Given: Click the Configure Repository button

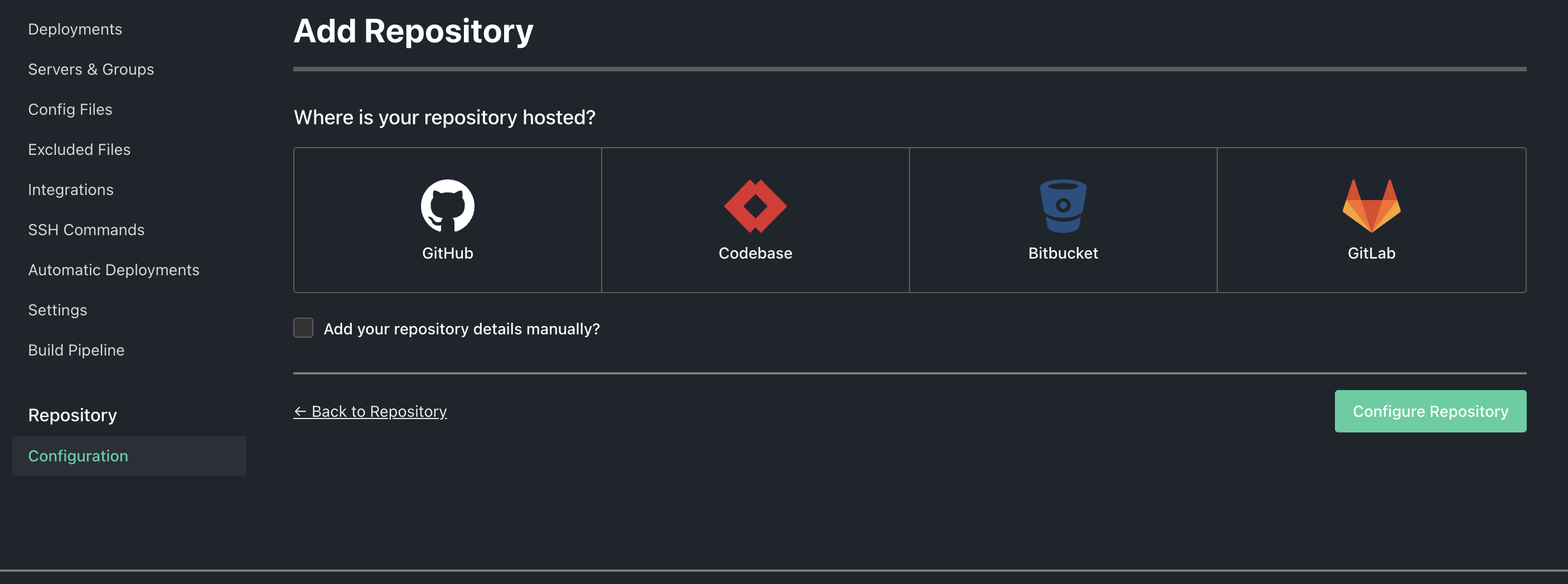Looking at the screenshot, I should (1430, 411).
